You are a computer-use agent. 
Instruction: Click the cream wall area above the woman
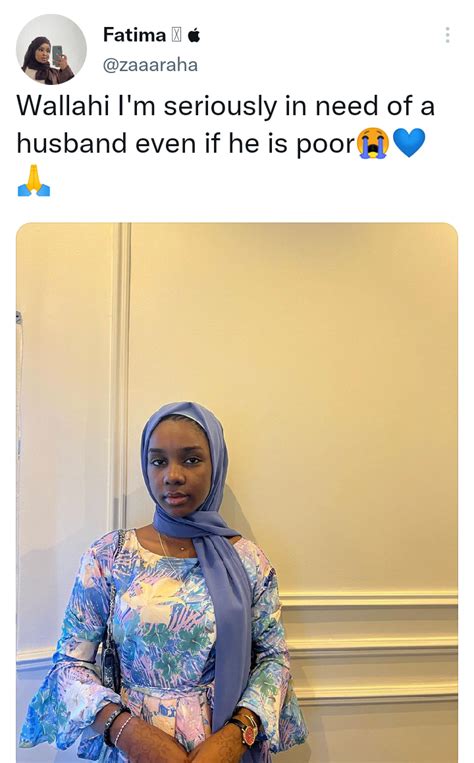pyautogui.click(x=292, y=311)
